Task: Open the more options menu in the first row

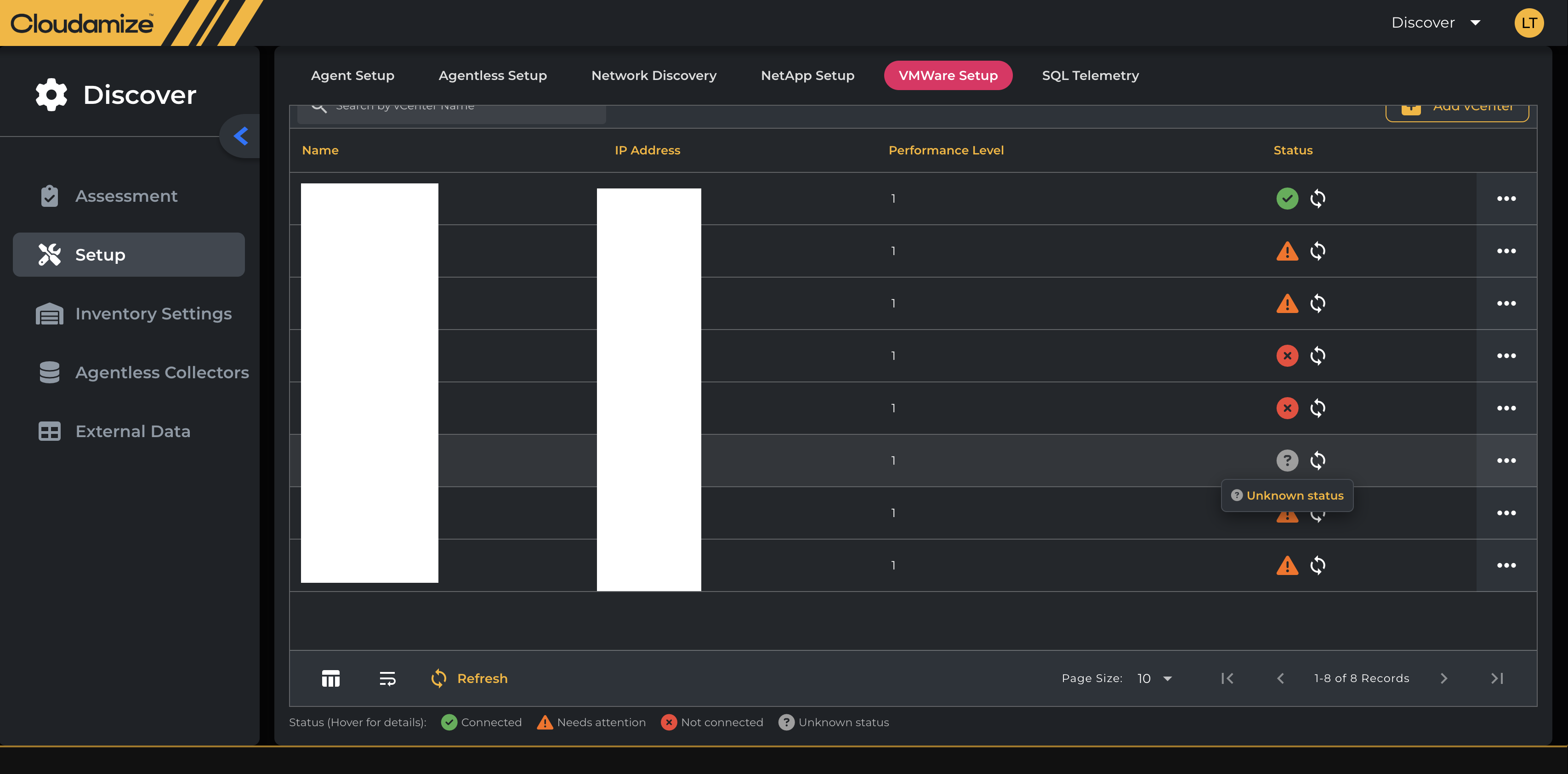Action: click(x=1506, y=199)
